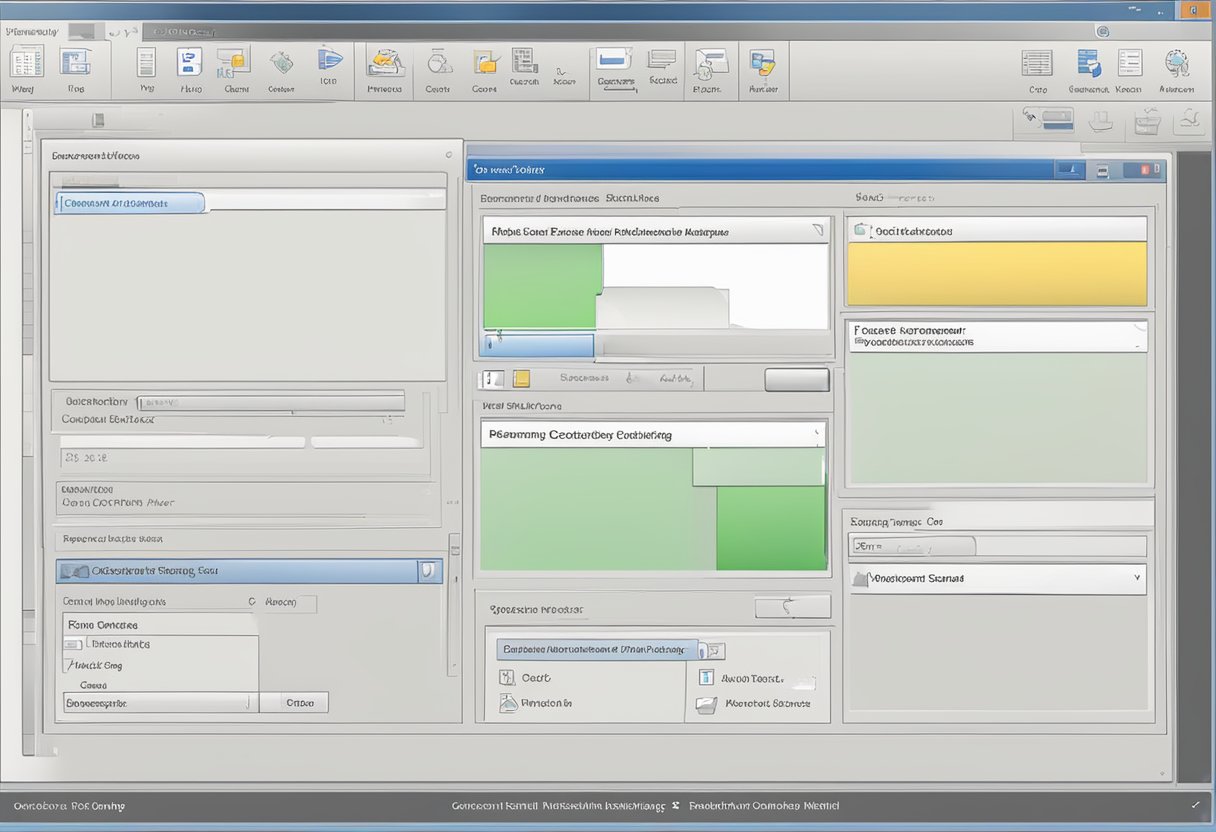Select the first grid icon at the ribbon's far left
This screenshot has height=832, width=1216.
26,62
